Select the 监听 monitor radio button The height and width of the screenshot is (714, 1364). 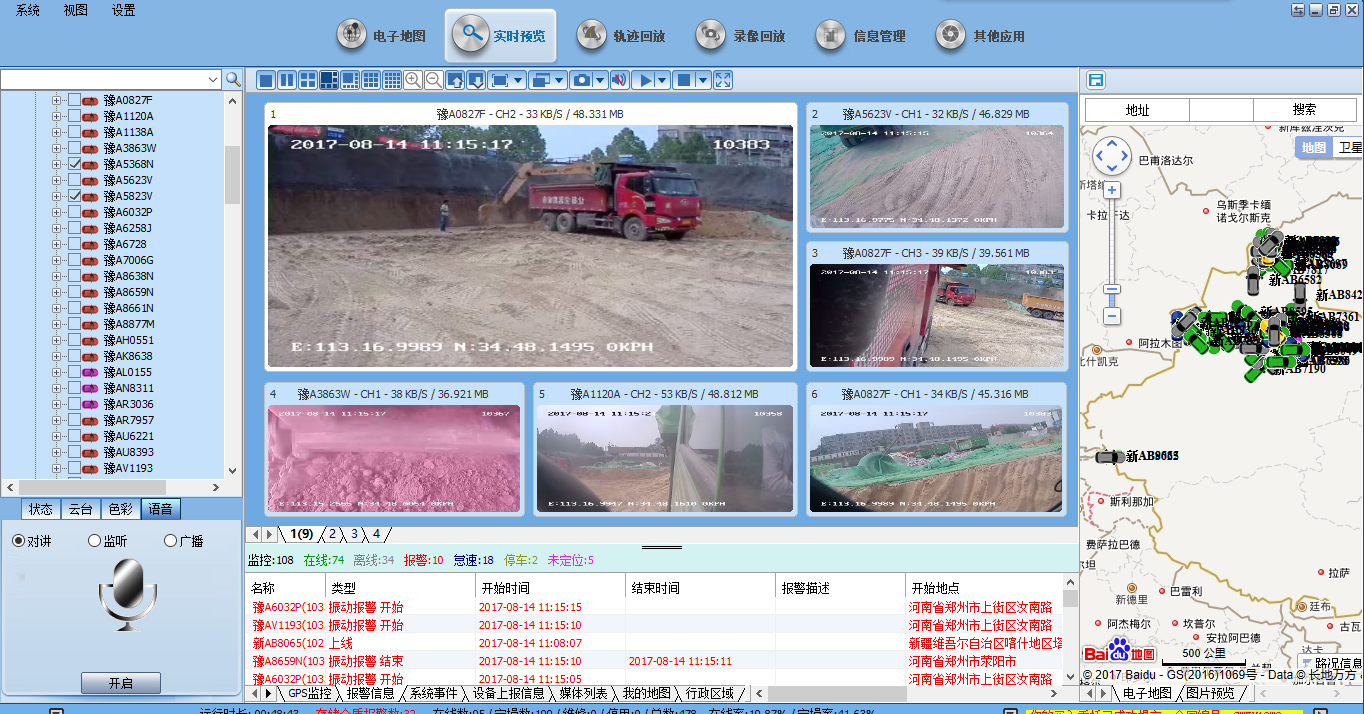[x=95, y=541]
